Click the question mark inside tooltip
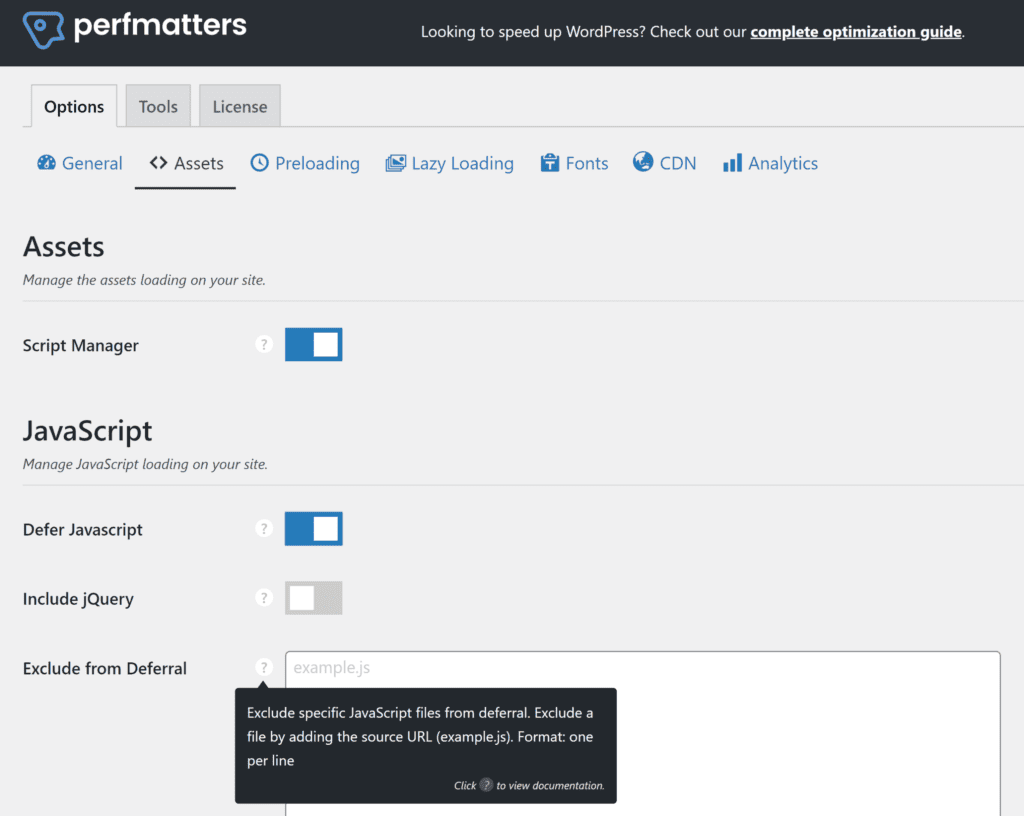 (486, 785)
